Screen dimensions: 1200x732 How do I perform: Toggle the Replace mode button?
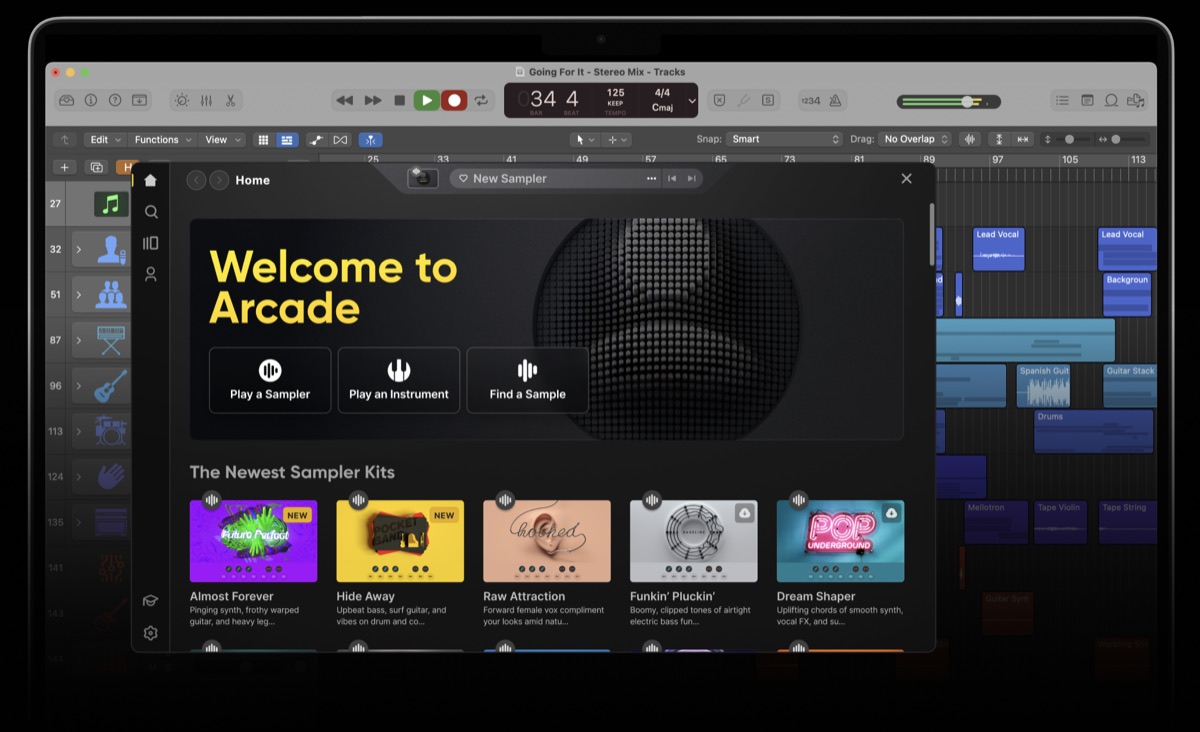coord(719,100)
